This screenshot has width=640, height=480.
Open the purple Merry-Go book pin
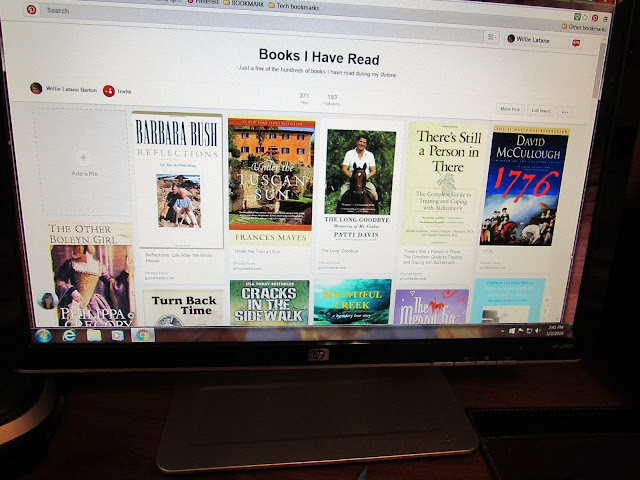click(431, 307)
